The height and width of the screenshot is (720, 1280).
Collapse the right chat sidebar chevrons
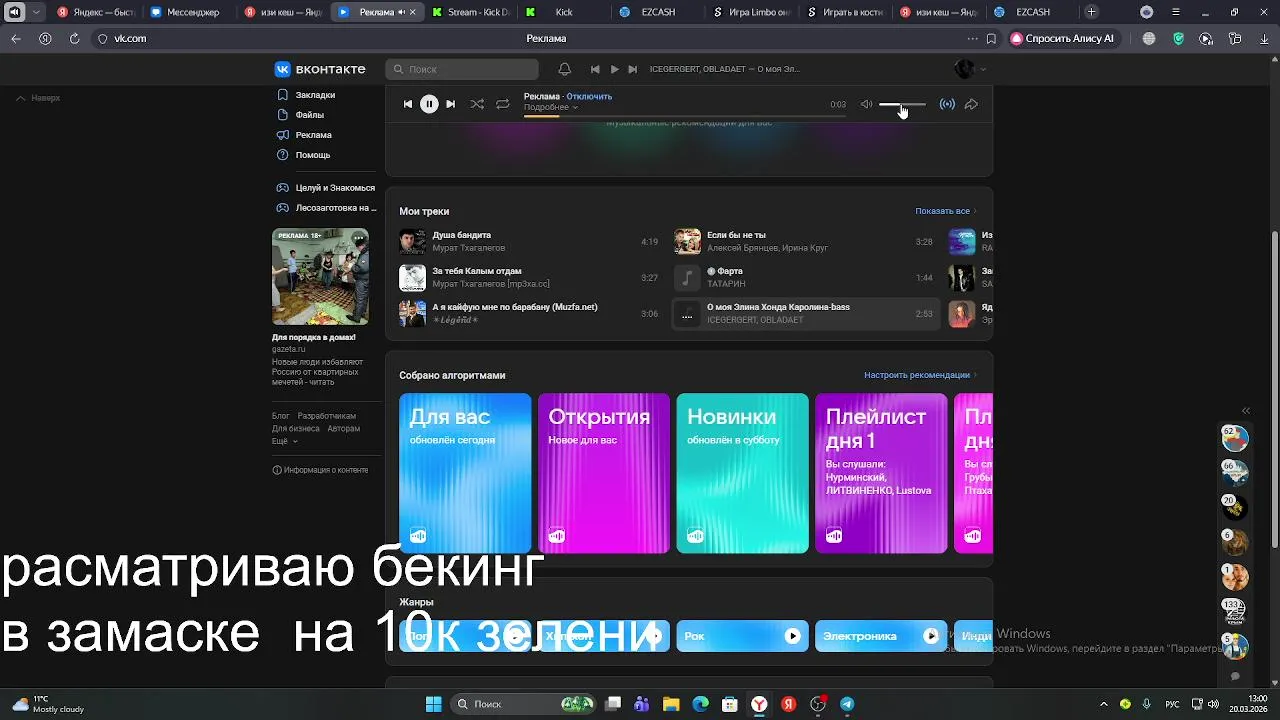pyautogui.click(x=1246, y=411)
